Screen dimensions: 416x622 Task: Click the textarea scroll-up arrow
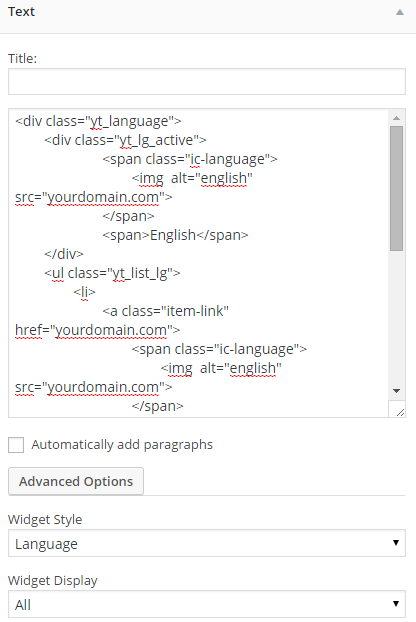point(396,118)
